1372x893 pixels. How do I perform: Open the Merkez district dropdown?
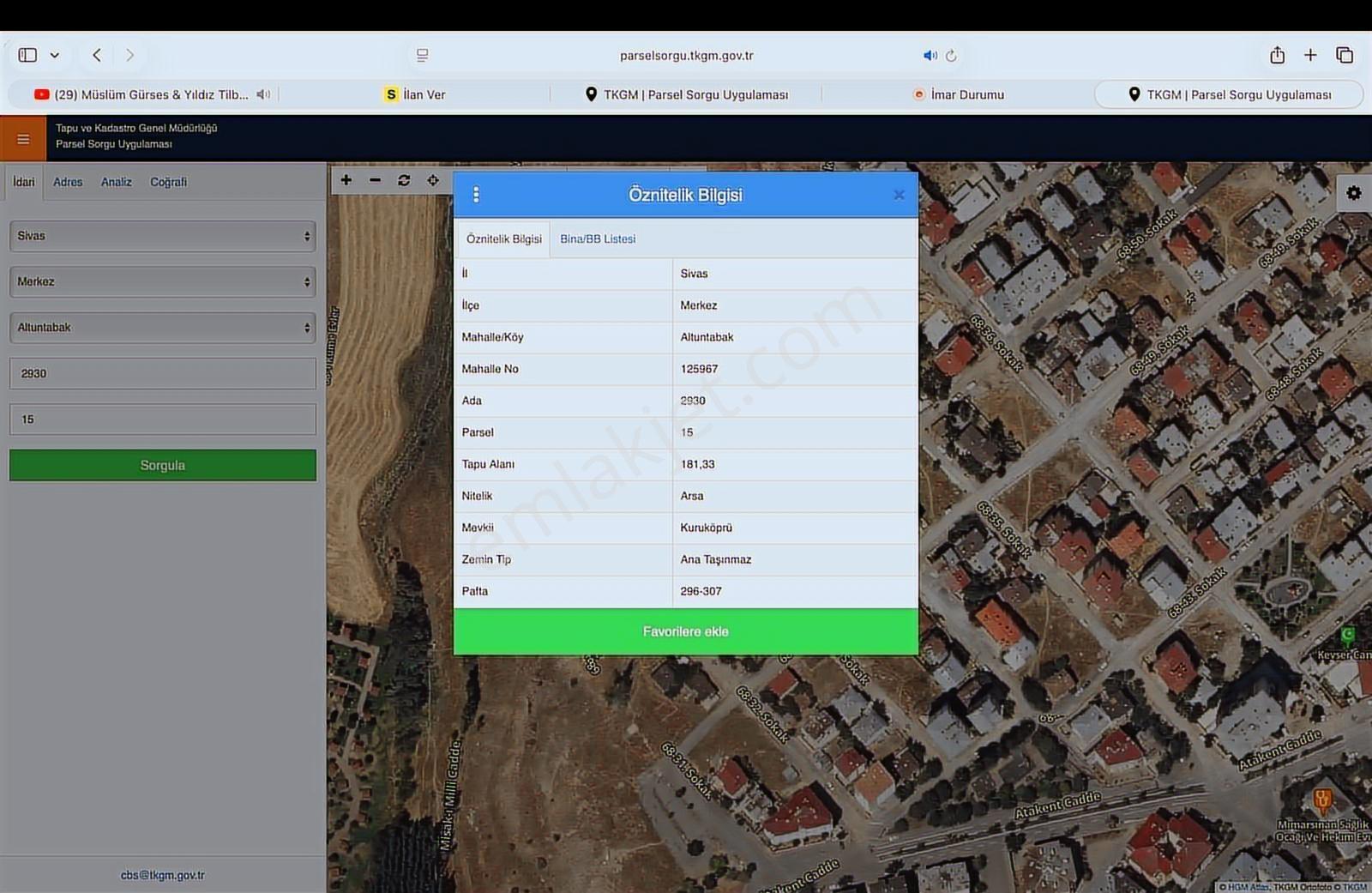(x=163, y=281)
